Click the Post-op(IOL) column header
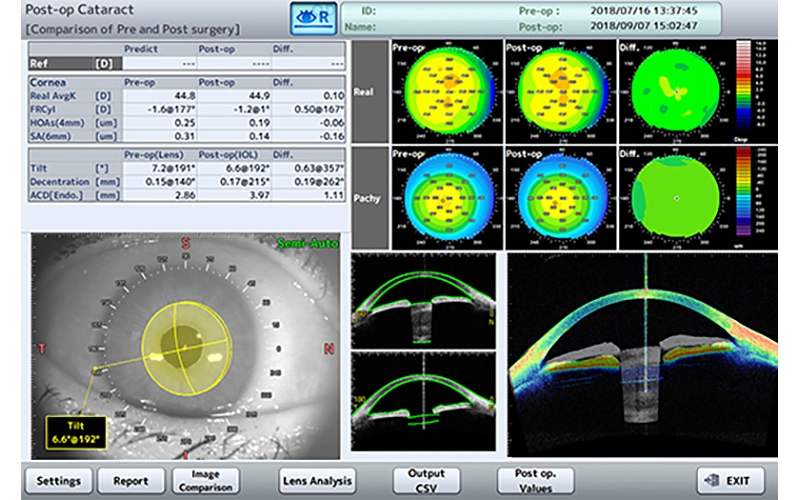 [228, 155]
